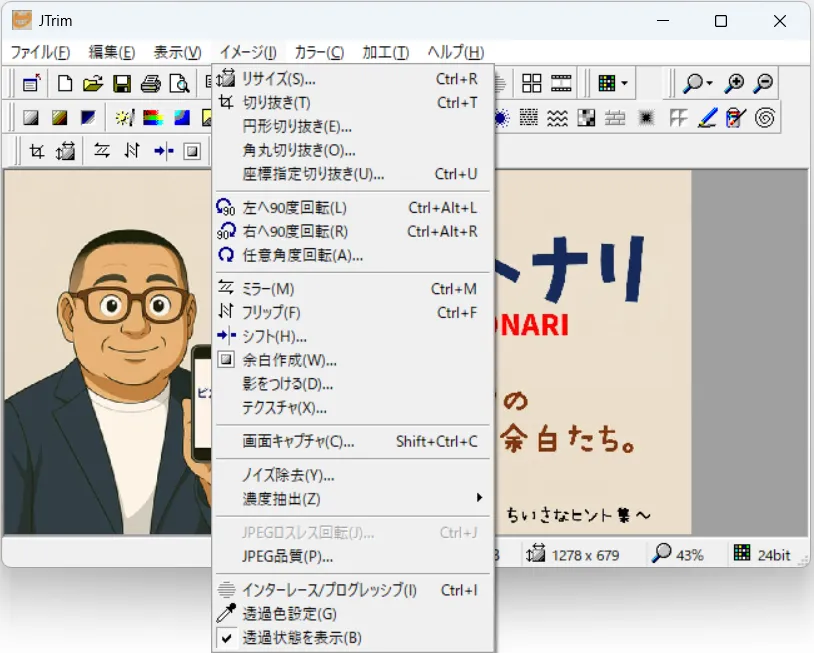Toggle 透過状態を表示(B) checked menu item
The image size is (814, 653).
pos(302,638)
